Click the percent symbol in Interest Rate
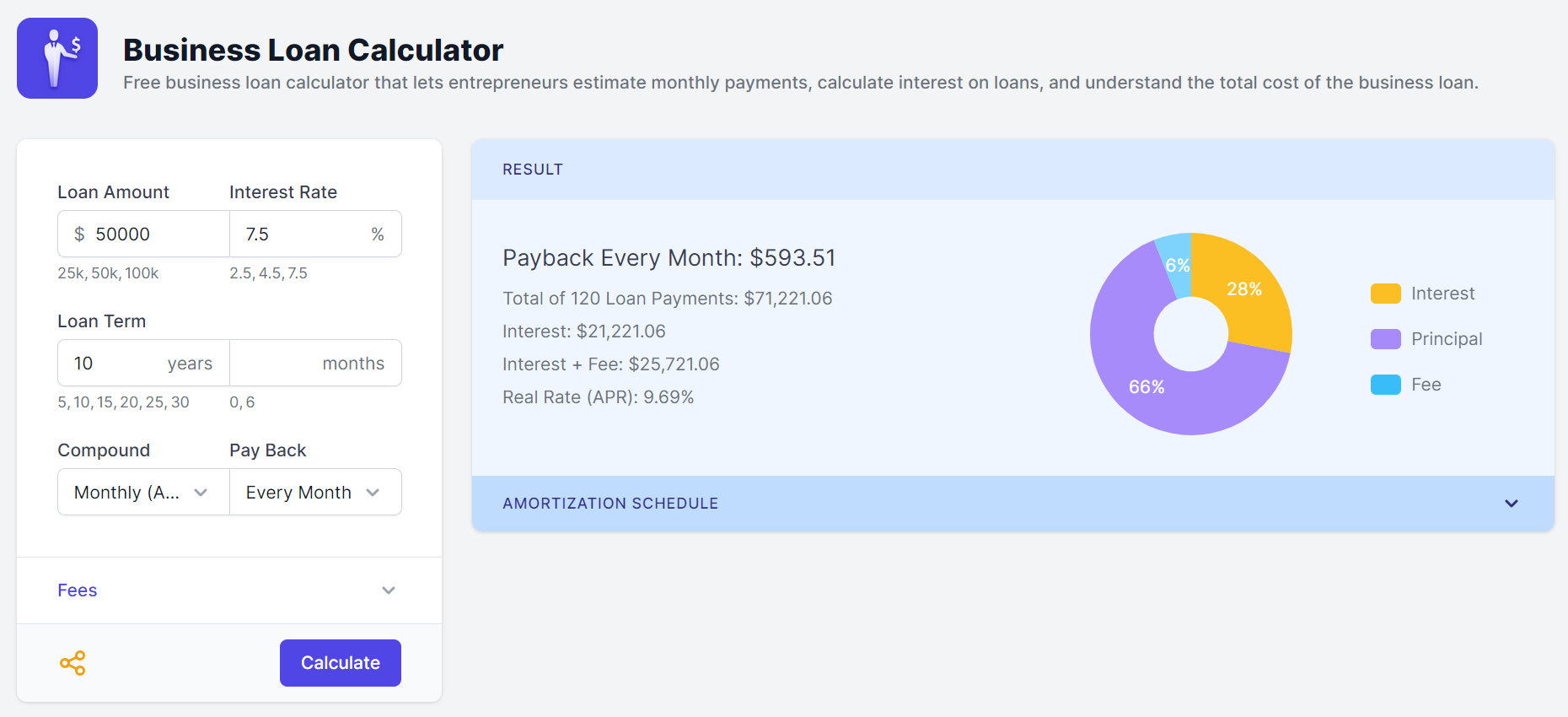 click(378, 235)
